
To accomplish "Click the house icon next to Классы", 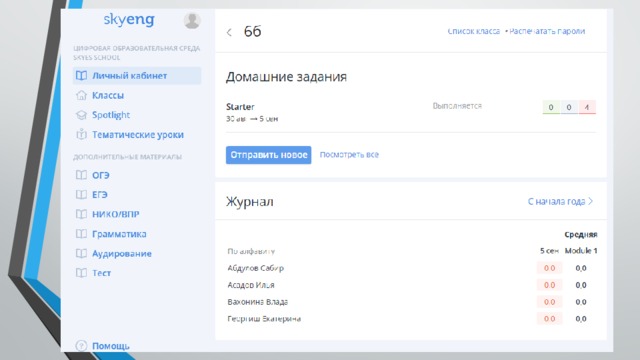I will point(81,95).
